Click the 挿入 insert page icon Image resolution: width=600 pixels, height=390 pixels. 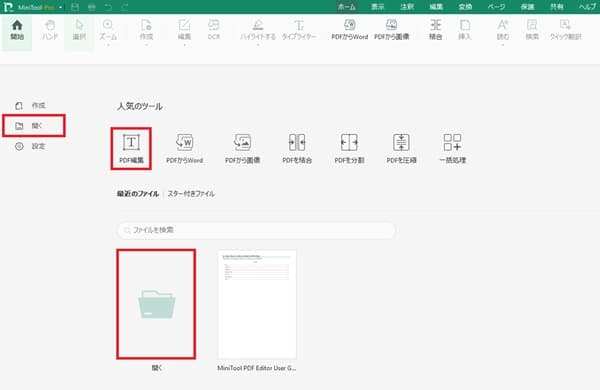[465, 25]
